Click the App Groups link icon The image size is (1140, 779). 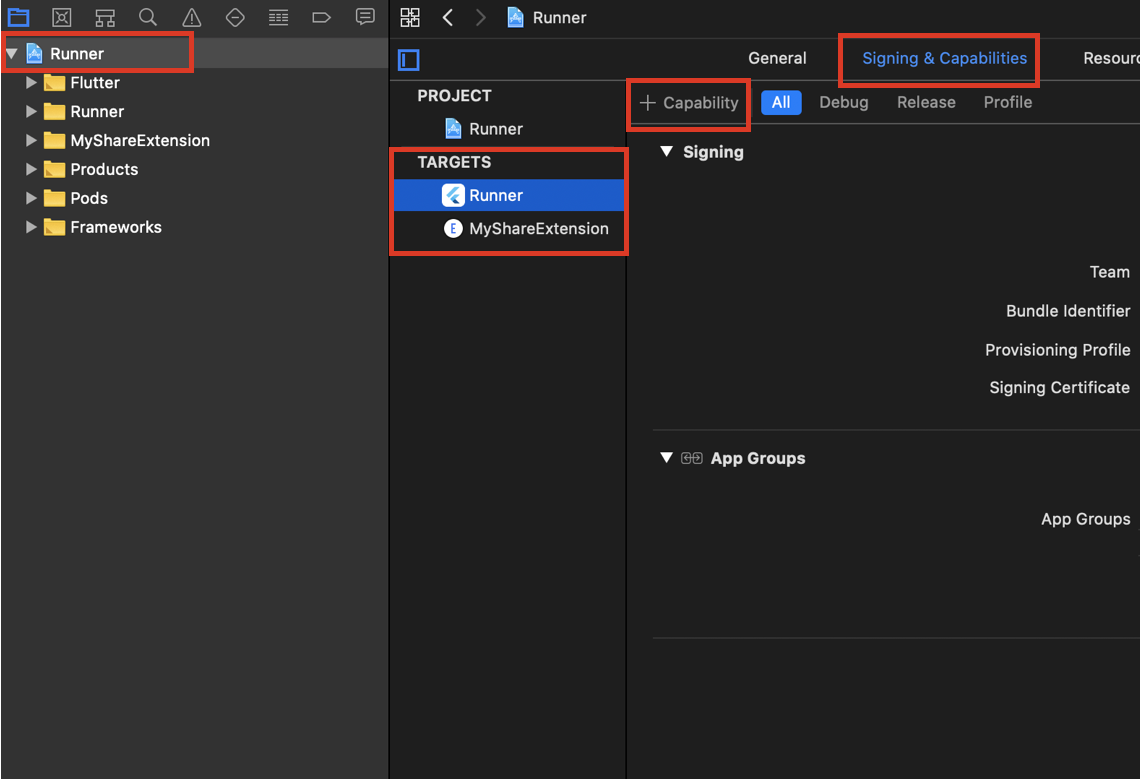[x=691, y=458]
